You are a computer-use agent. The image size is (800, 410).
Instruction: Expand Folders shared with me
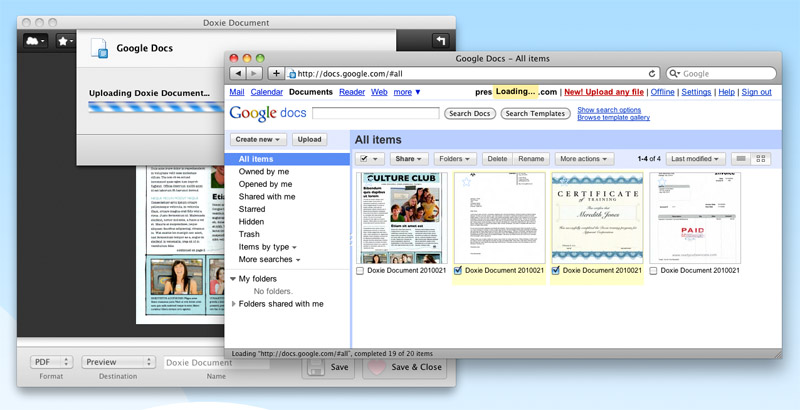coord(234,304)
